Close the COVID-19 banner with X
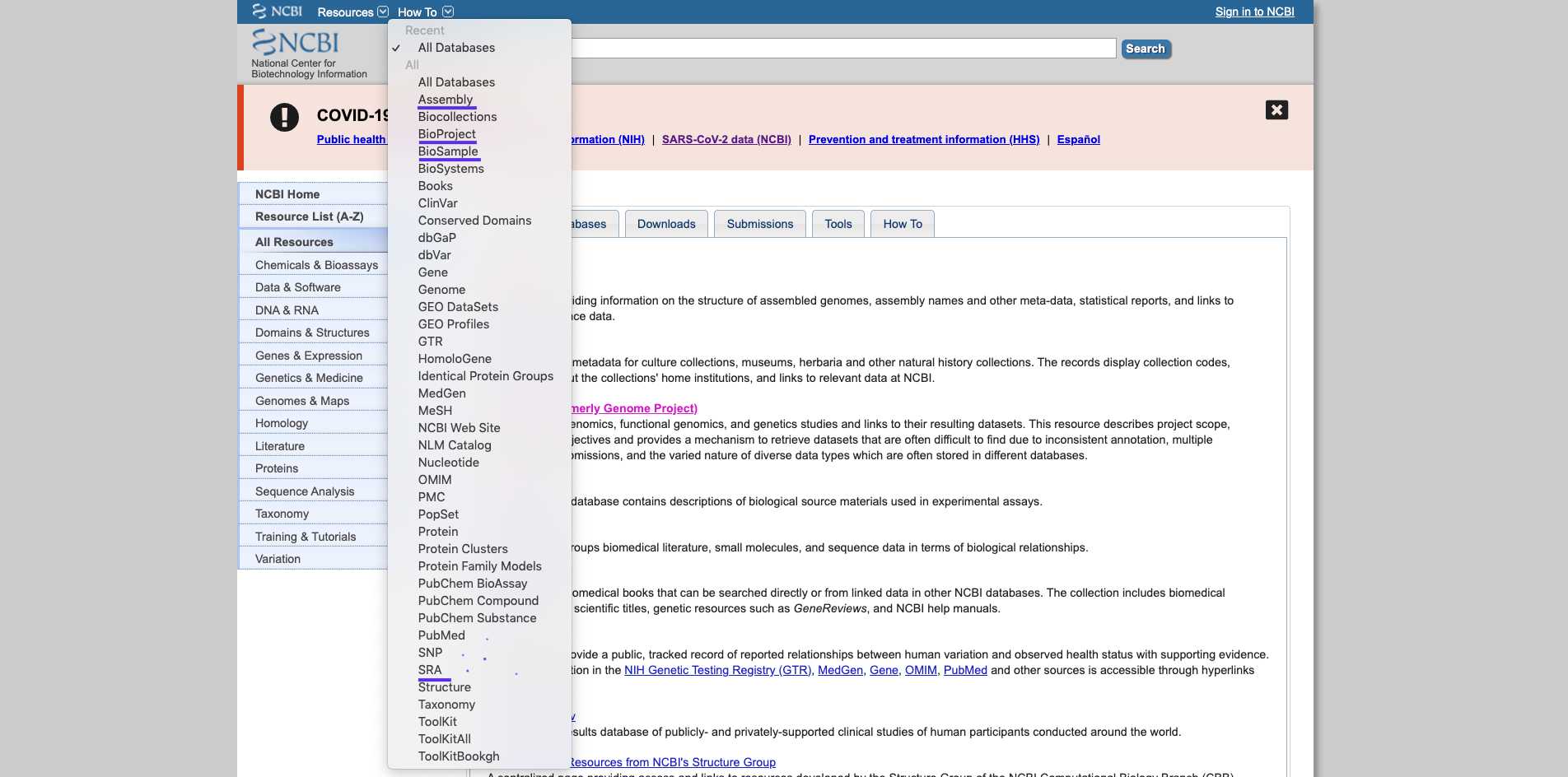The height and width of the screenshot is (777, 1568). click(x=1276, y=110)
